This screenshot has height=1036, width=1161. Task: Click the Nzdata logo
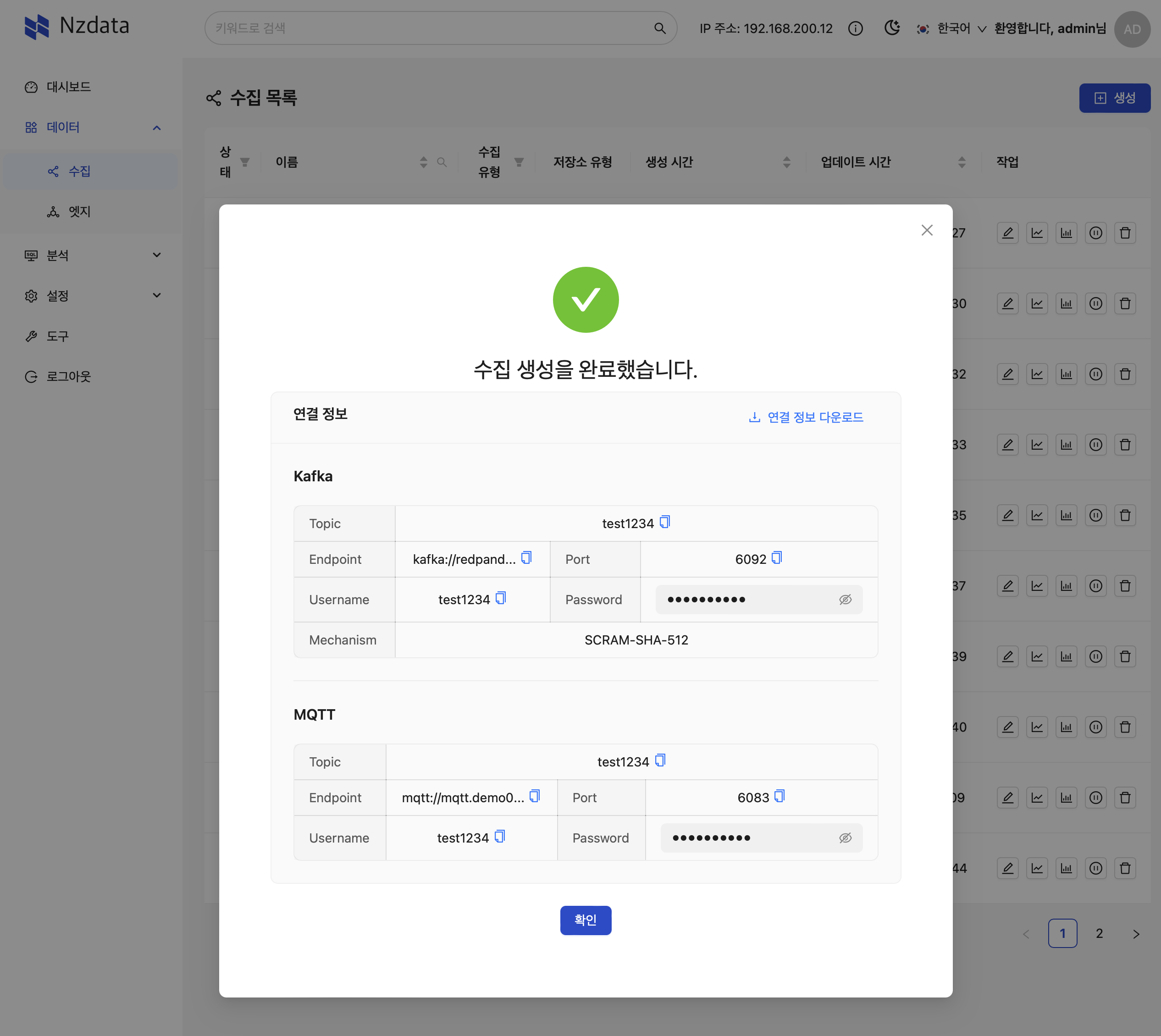pos(77,26)
